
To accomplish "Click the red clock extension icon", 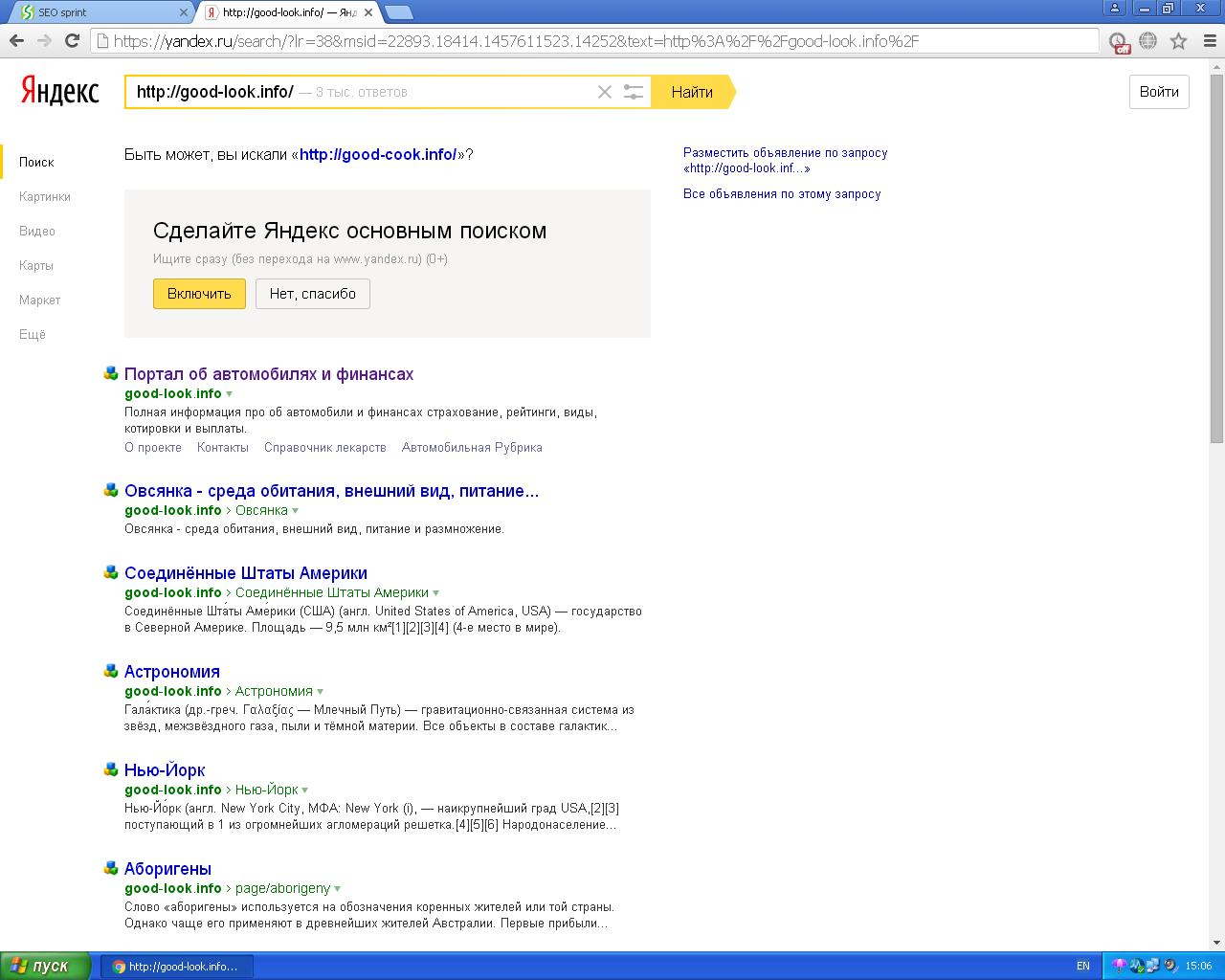I will click(x=1119, y=41).
